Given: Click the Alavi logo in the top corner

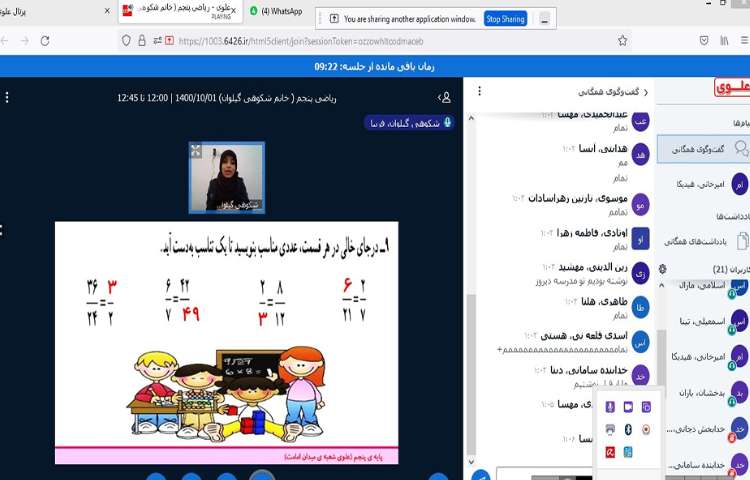Looking at the screenshot, I should (x=732, y=88).
